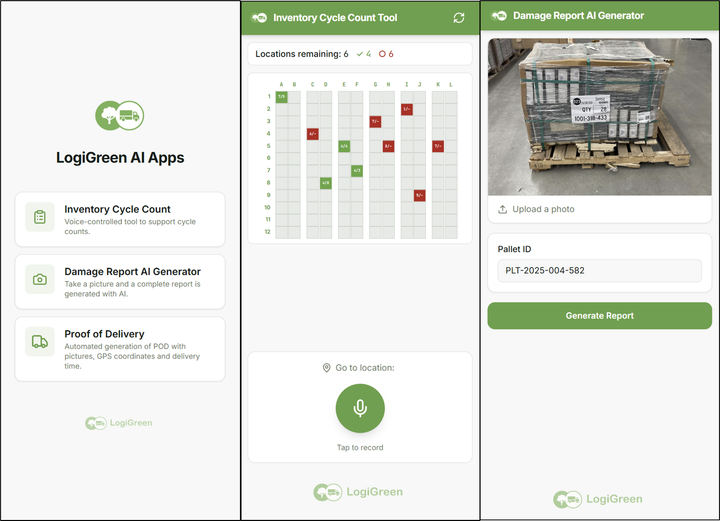720x521 pixels.
Task: Click the truck icon on Proof of Delivery
Action: coord(40,342)
